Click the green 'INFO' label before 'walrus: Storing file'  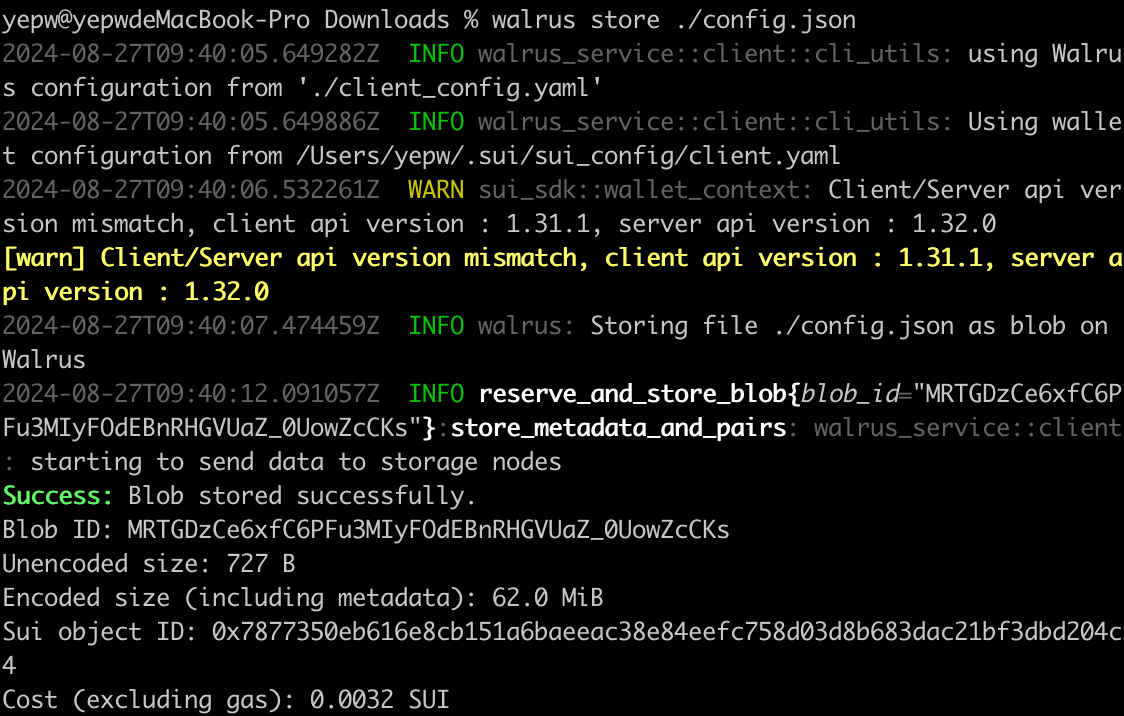[436, 326]
